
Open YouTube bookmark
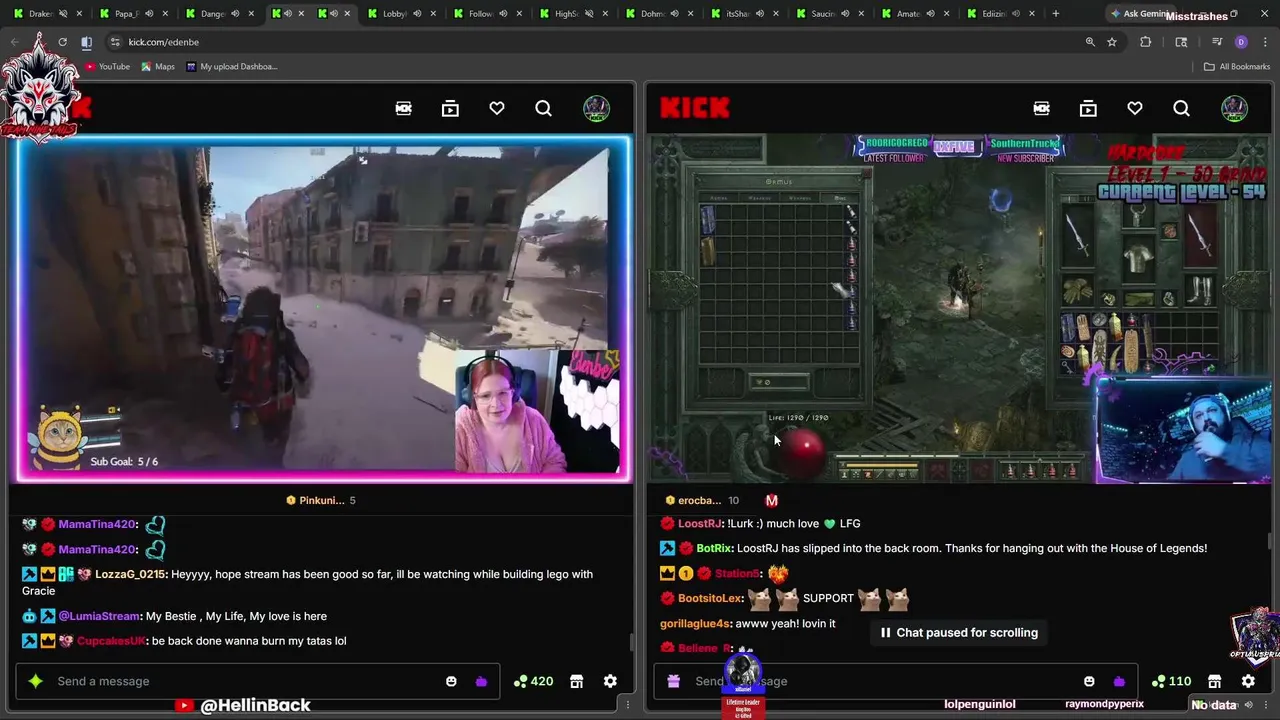pyautogui.click(x=107, y=66)
